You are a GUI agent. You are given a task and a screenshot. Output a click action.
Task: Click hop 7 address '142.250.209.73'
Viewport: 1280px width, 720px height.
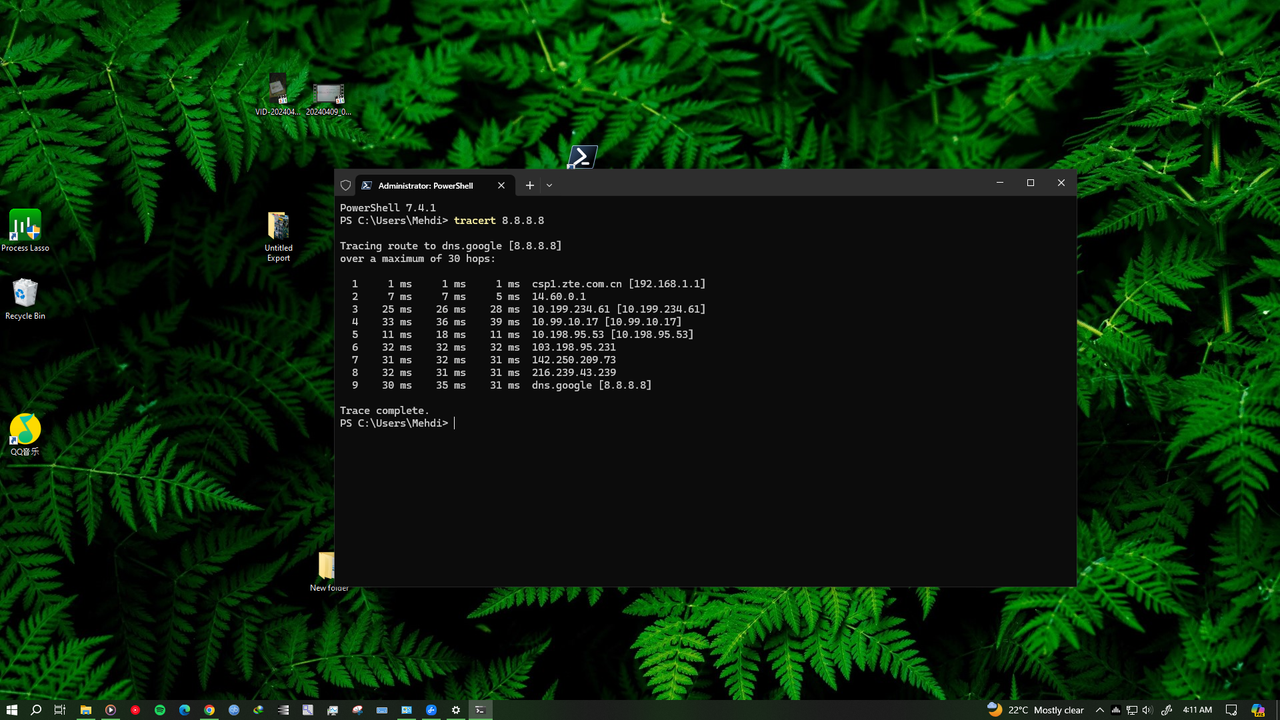coord(574,360)
